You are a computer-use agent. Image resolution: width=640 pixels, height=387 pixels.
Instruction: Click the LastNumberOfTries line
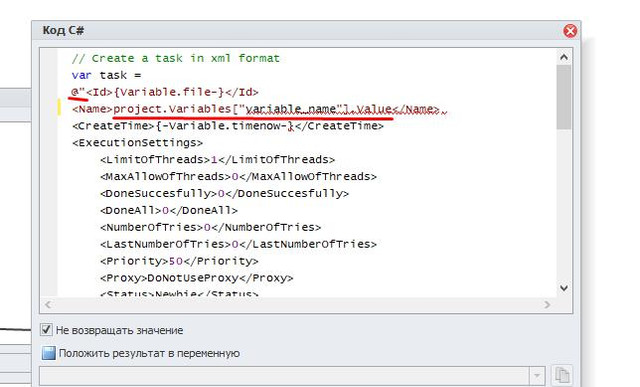point(238,245)
